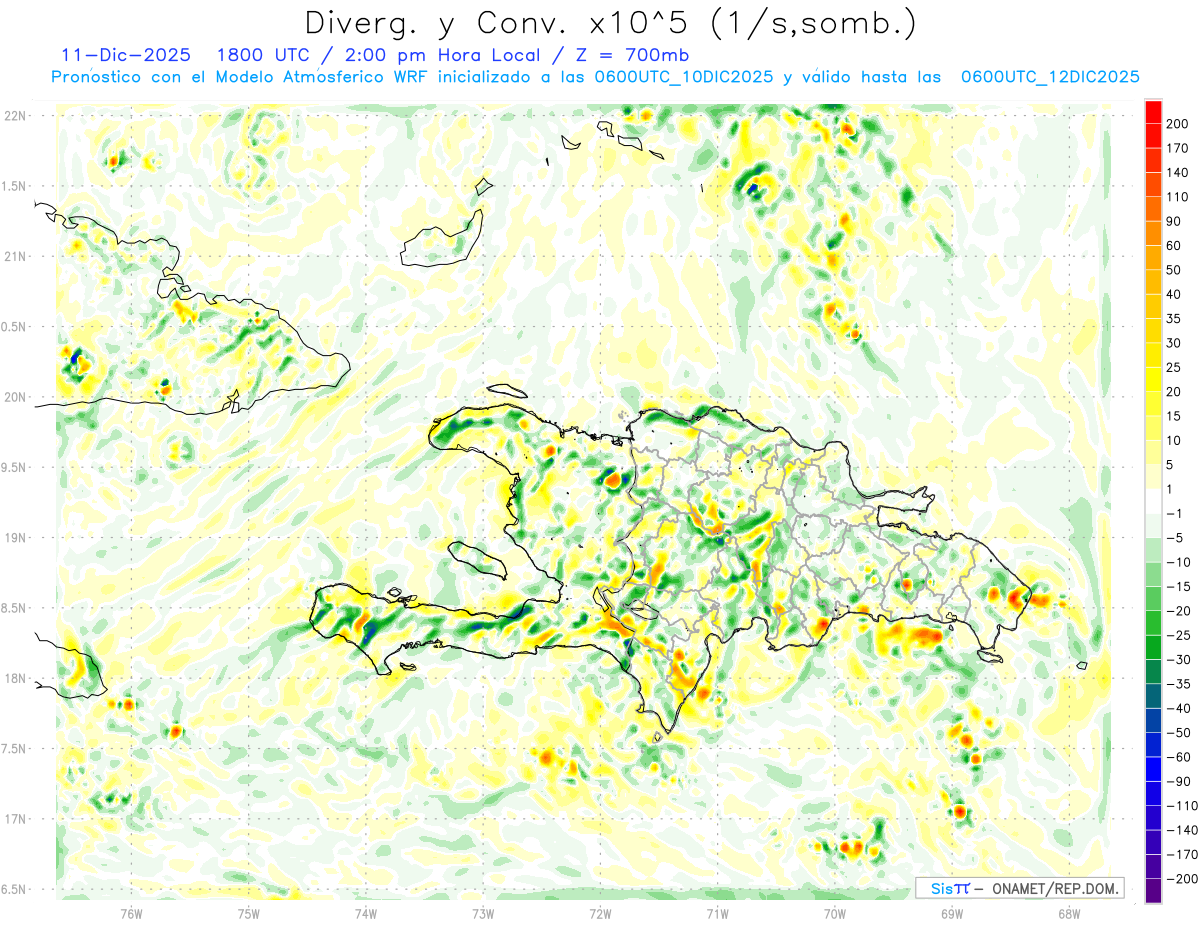This screenshot has width=1200, height=927.
Task: Click the '70W' longitude label
Action: click(835, 913)
